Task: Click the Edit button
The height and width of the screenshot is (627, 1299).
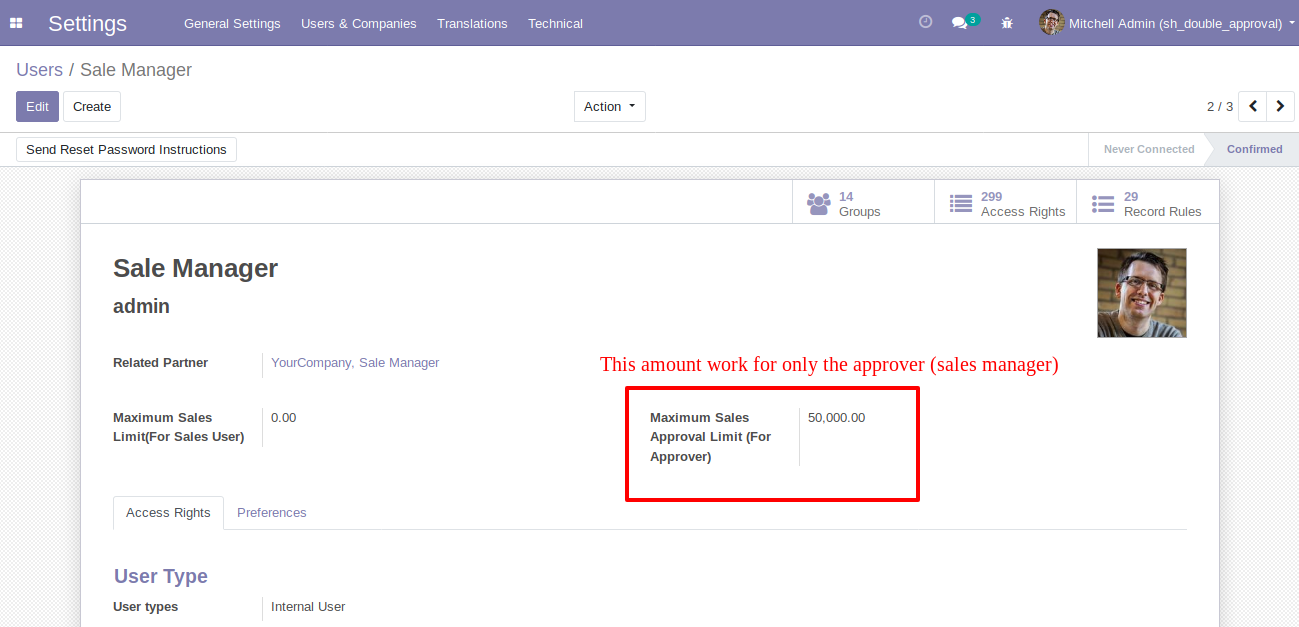Action: point(37,107)
